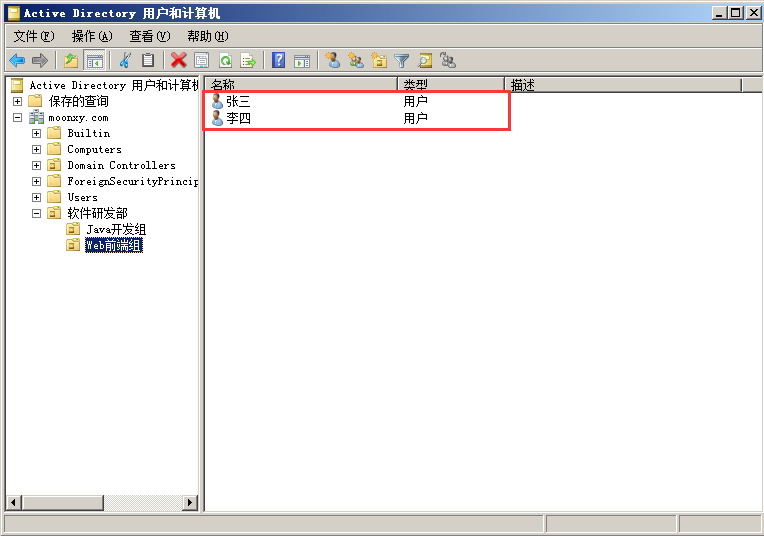Image resolution: width=764 pixels, height=536 pixels.
Task: Expand the Computers node
Action: (37, 150)
